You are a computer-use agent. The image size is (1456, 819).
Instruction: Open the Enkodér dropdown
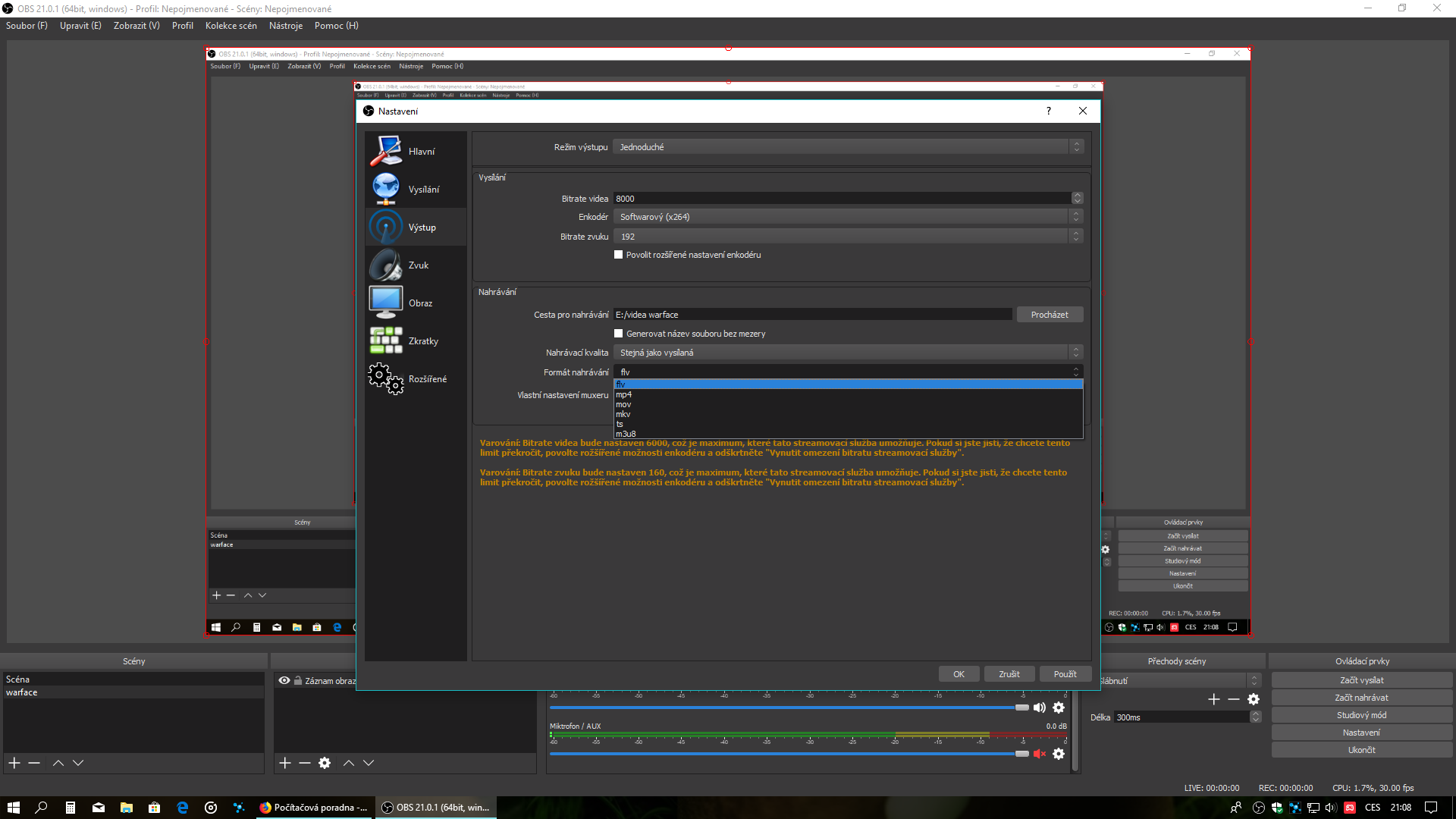click(848, 217)
